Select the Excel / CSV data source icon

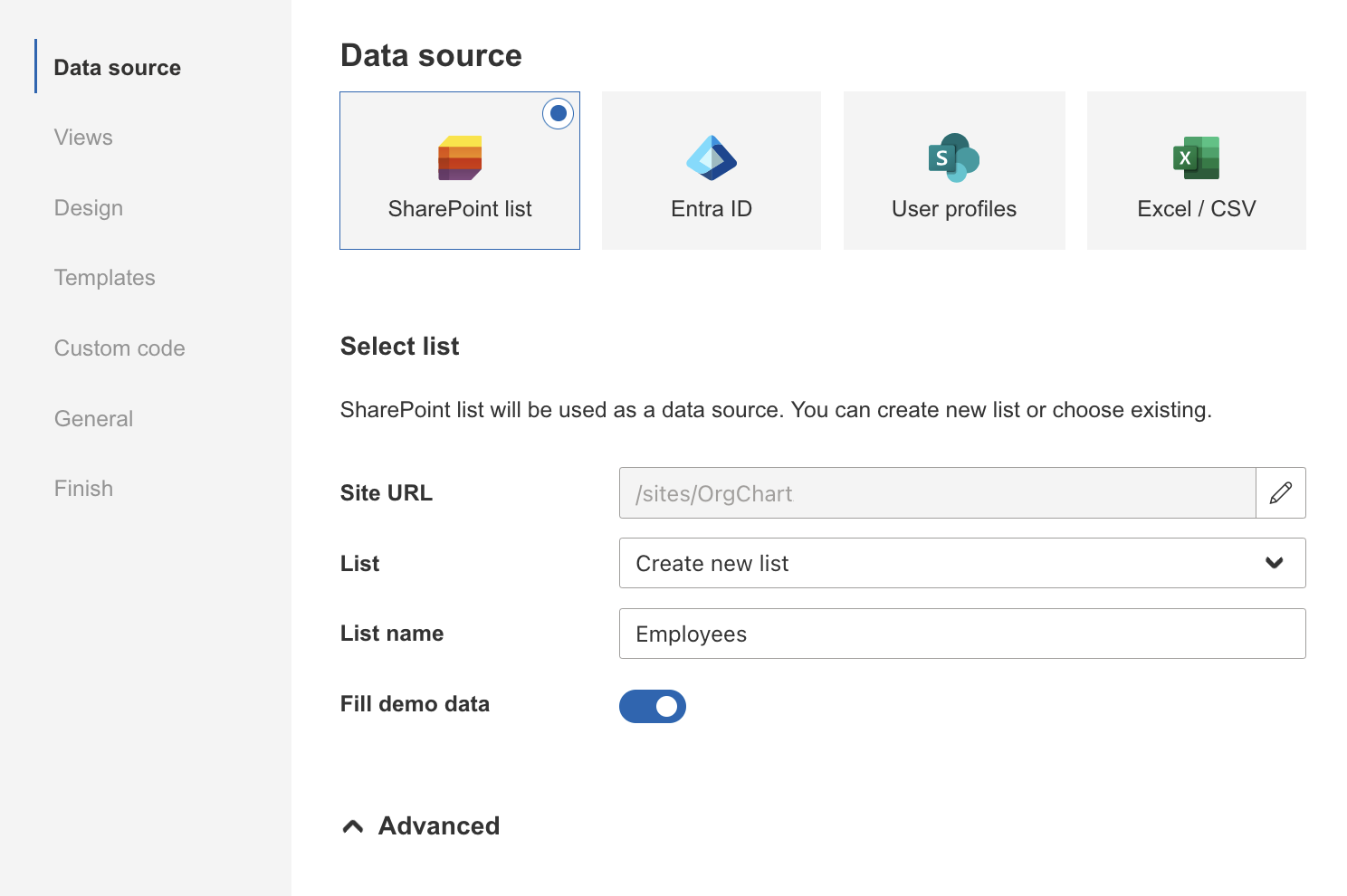1196,170
